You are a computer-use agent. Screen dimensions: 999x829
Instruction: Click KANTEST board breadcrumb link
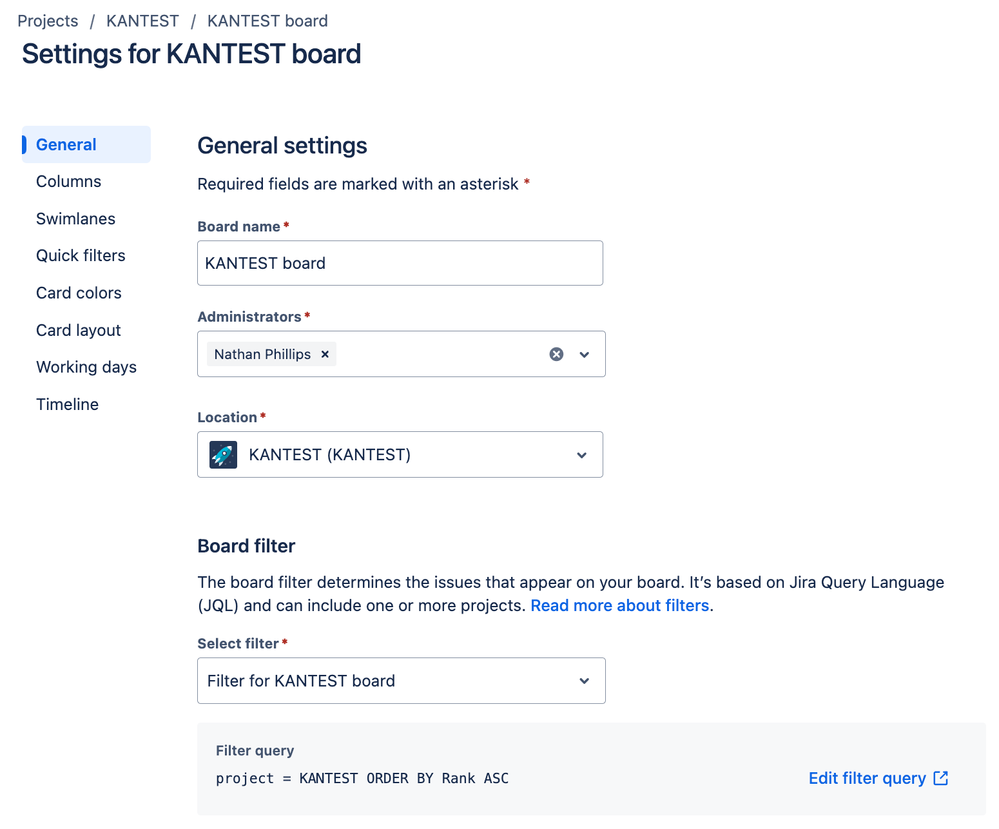[267, 21]
